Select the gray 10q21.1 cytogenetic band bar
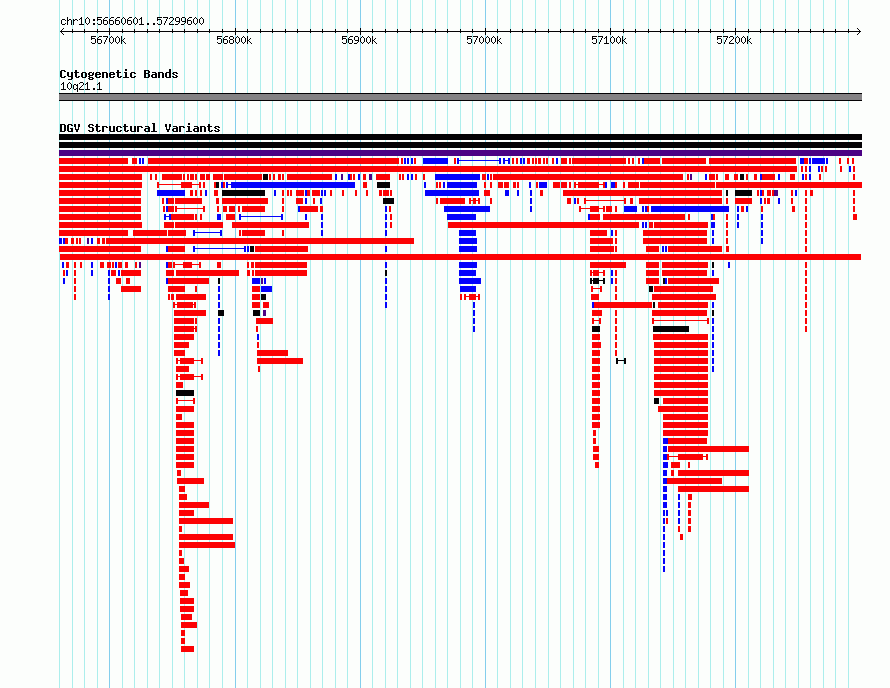Screen dimensions: 890x688 click(460, 97)
